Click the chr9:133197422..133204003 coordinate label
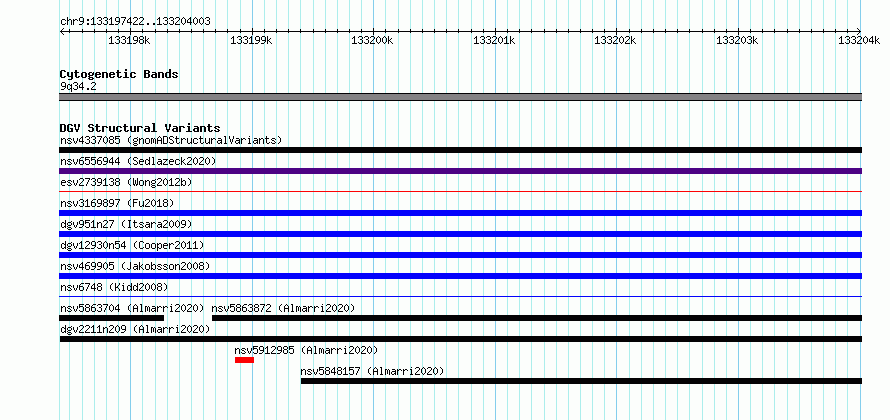The width and height of the screenshot is (890, 420). [135, 22]
